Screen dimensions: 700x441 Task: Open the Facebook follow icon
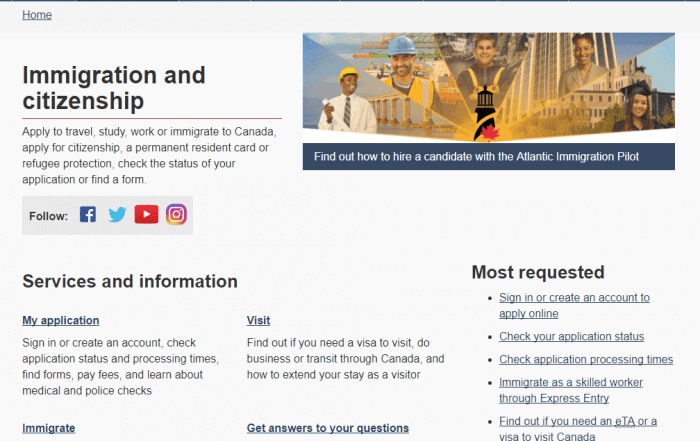pyautogui.click(x=88, y=215)
